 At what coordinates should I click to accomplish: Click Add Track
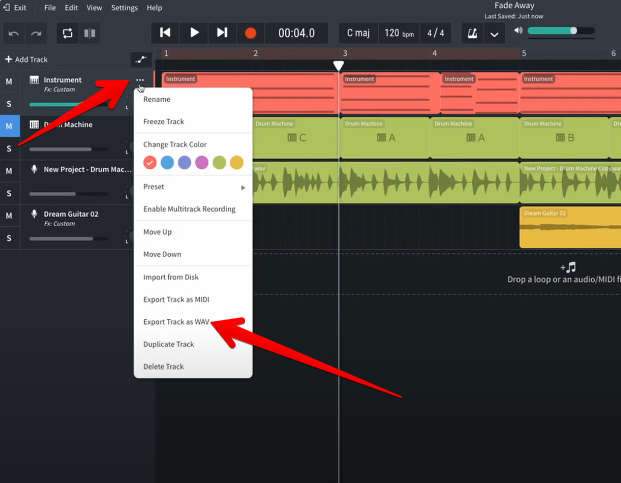pyautogui.click(x=26, y=59)
